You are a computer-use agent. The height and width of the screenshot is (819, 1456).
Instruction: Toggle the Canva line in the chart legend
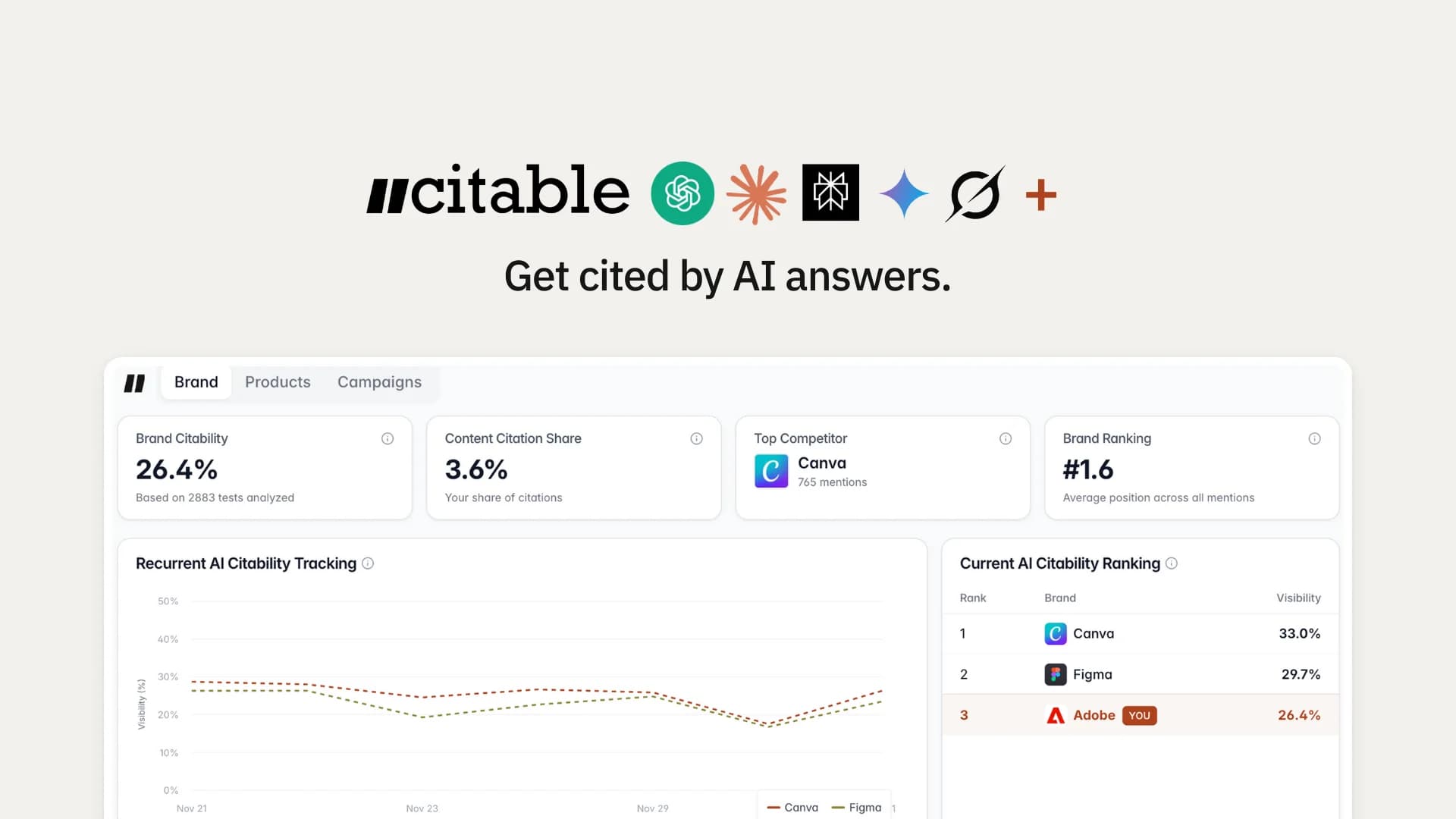click(x=792, y=807)
